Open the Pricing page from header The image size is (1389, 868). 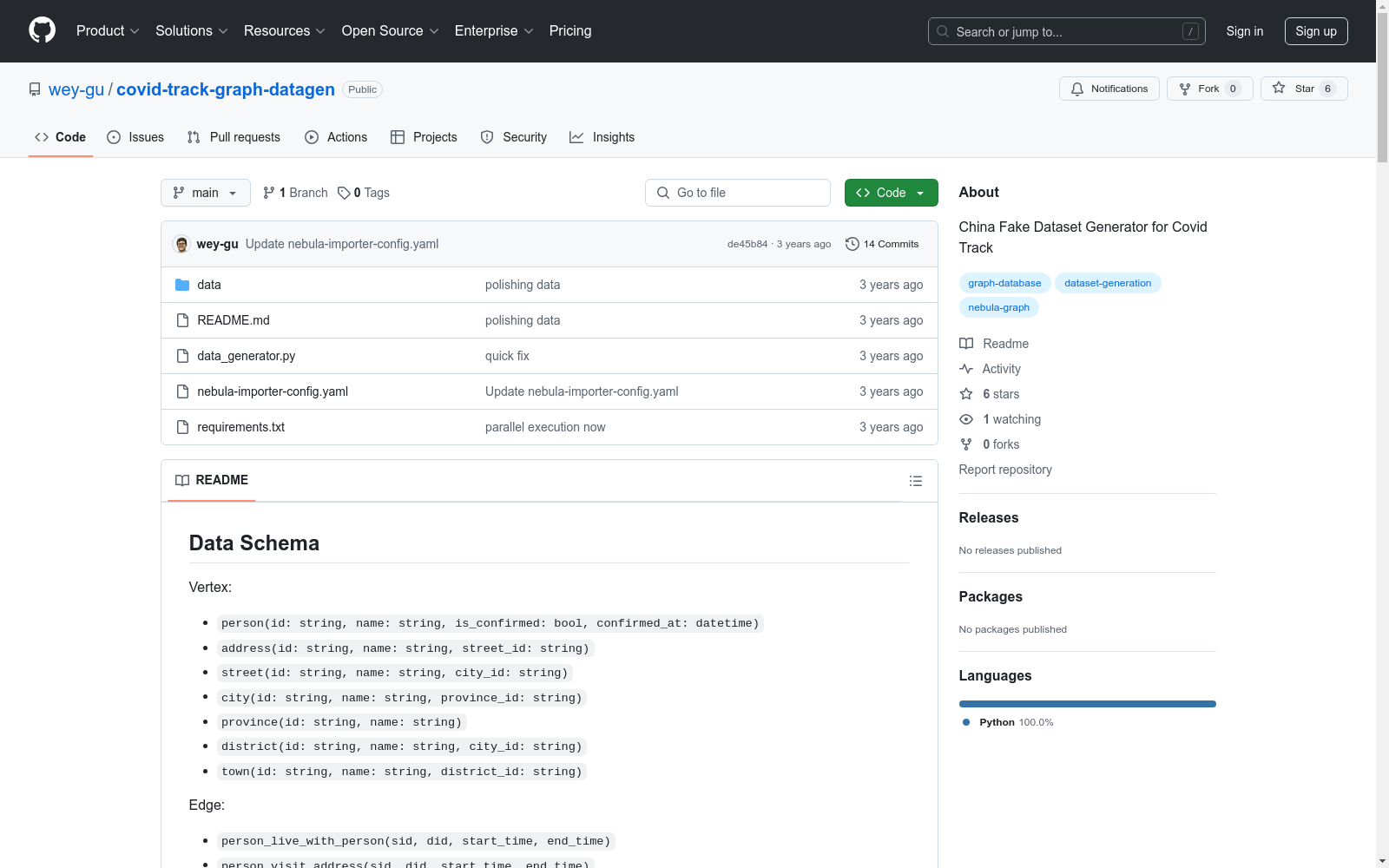pyautogui.click(x=570, y=31)
